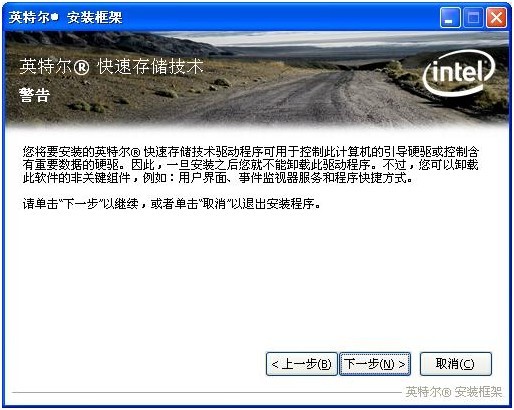Image resolution: width=514 pixels, height=410 pixels.
Task: Cancel setup with the 取消(C) button
Action: tap(455, 364)
